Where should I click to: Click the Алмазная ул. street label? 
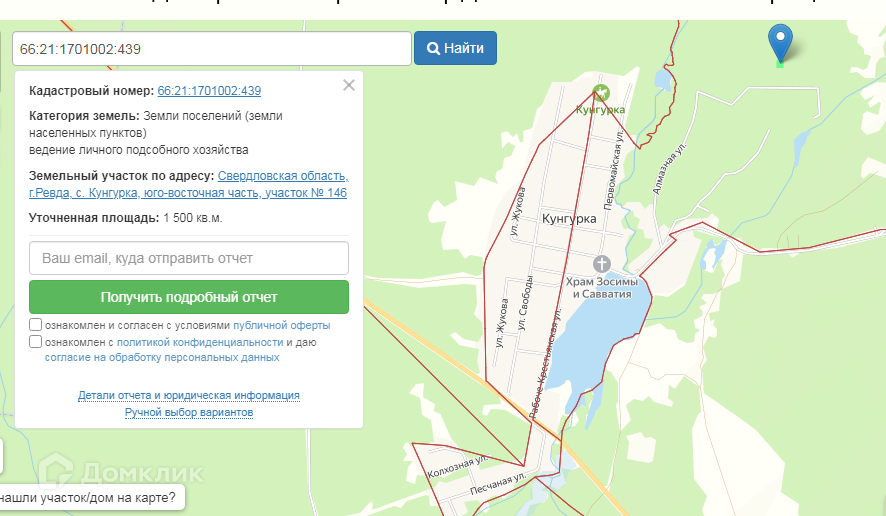click(x=670, y=168)
